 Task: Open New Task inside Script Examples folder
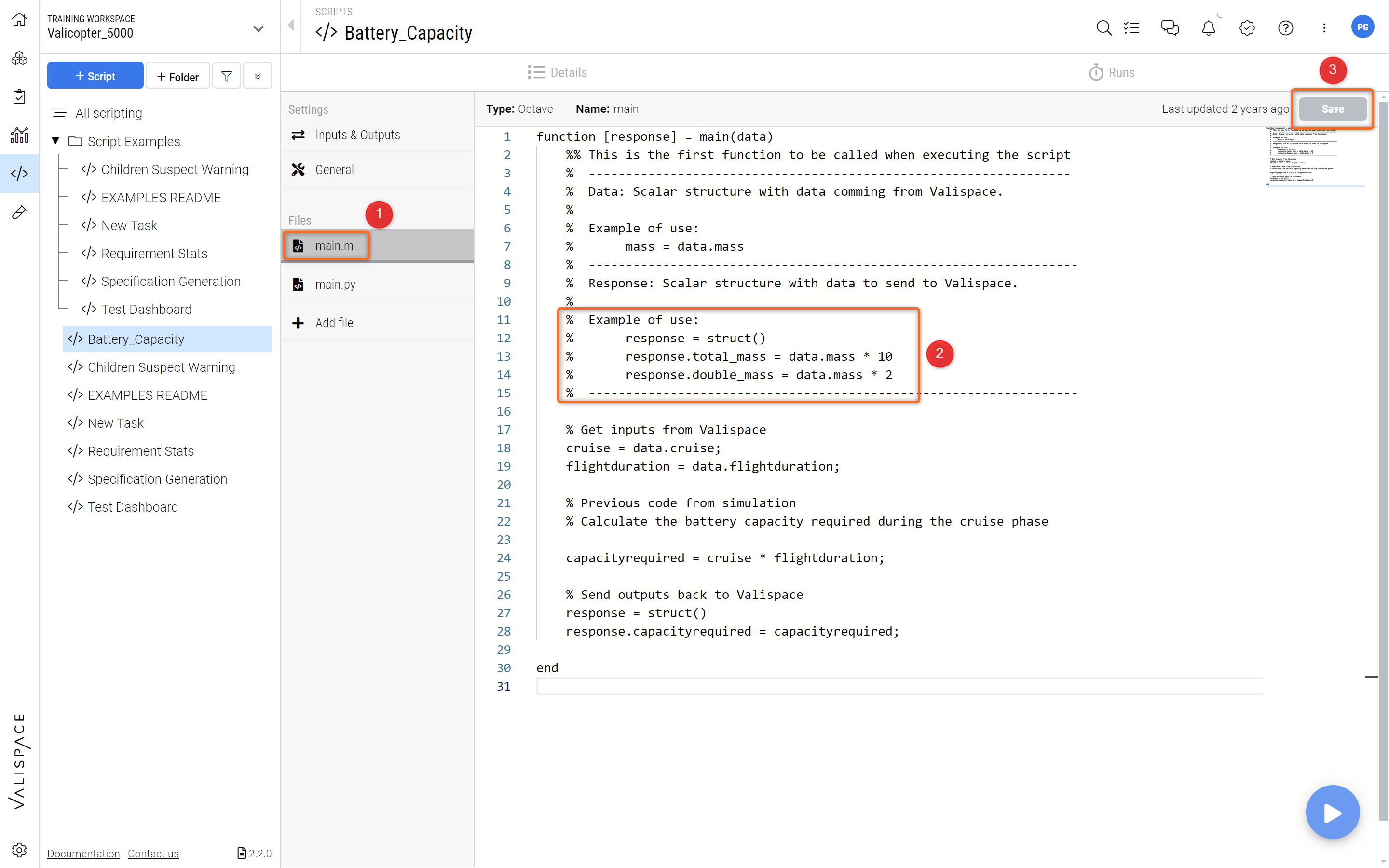pos(129,225)
